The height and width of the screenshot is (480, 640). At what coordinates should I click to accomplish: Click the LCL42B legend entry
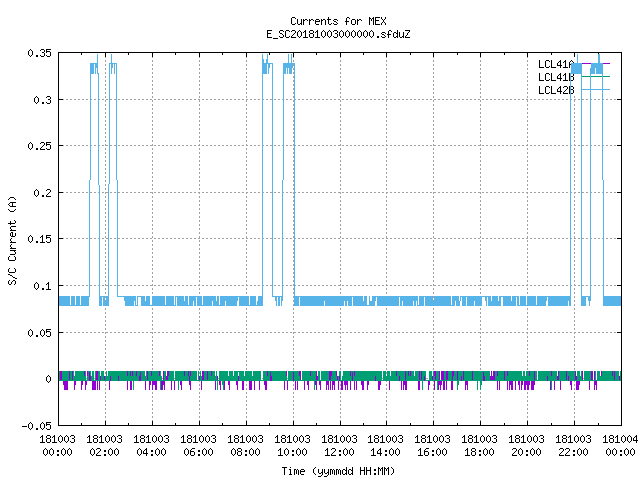[x=573, y=90]
